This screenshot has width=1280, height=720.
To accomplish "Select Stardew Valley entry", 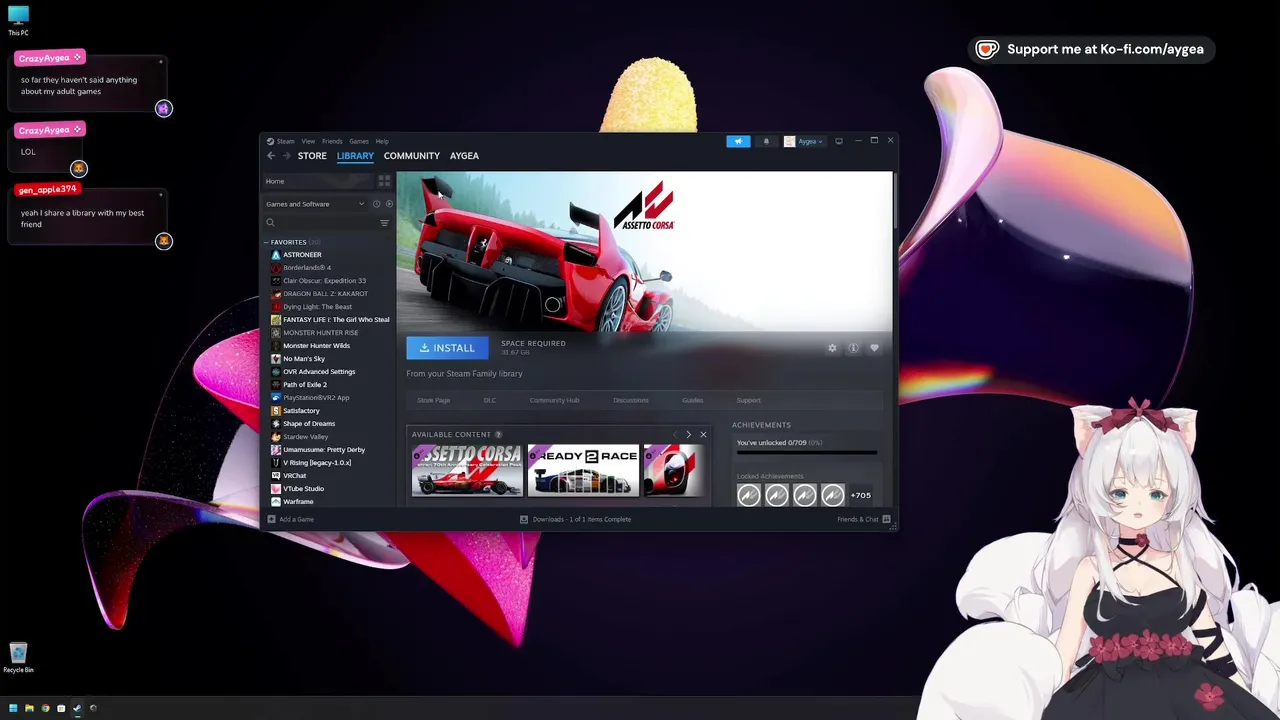I will click(x=305, y=437).
